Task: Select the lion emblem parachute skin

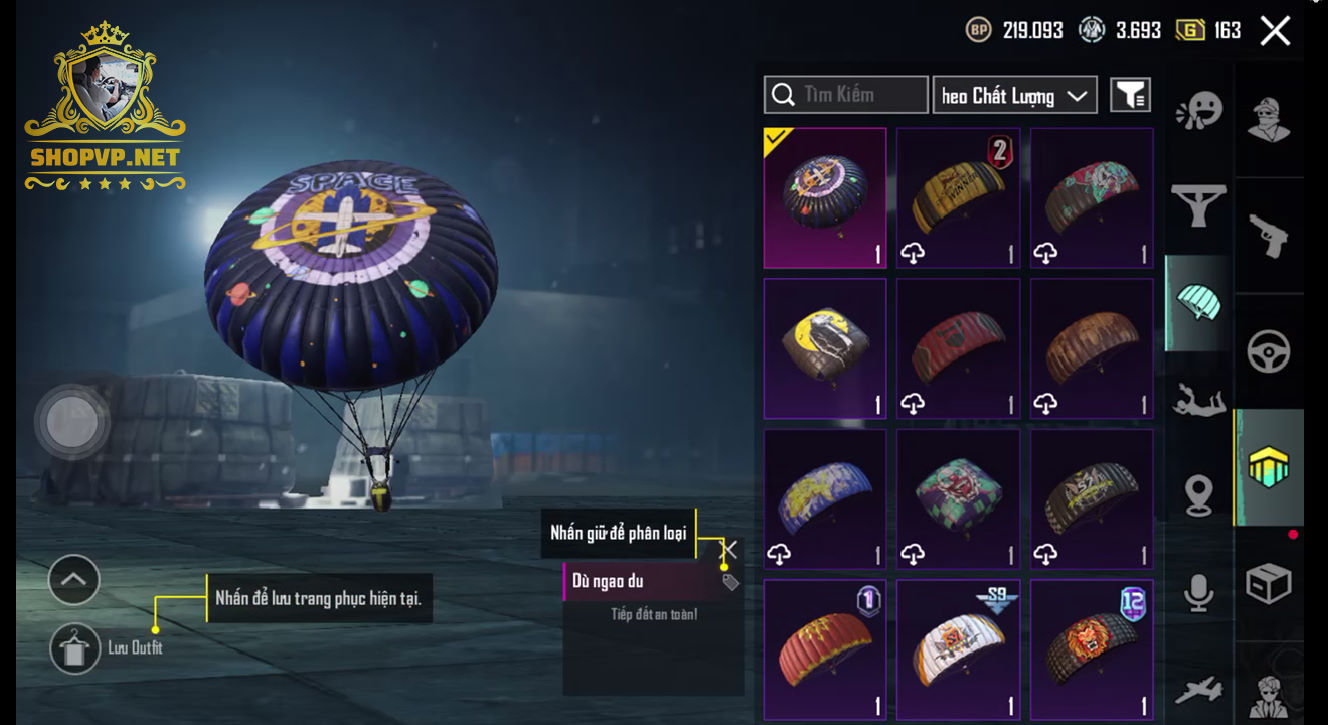Action: point(1092,650)
